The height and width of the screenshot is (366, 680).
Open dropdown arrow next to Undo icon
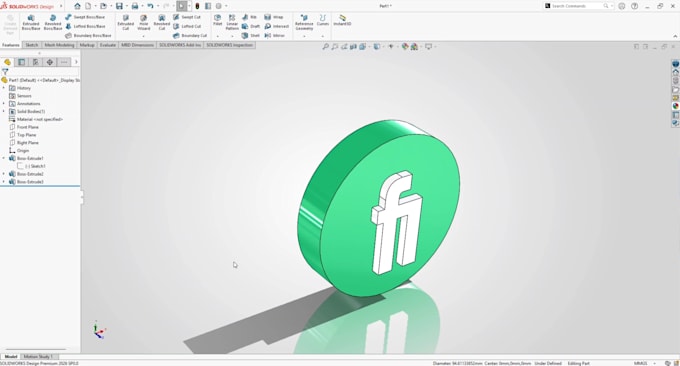point(157,6)
